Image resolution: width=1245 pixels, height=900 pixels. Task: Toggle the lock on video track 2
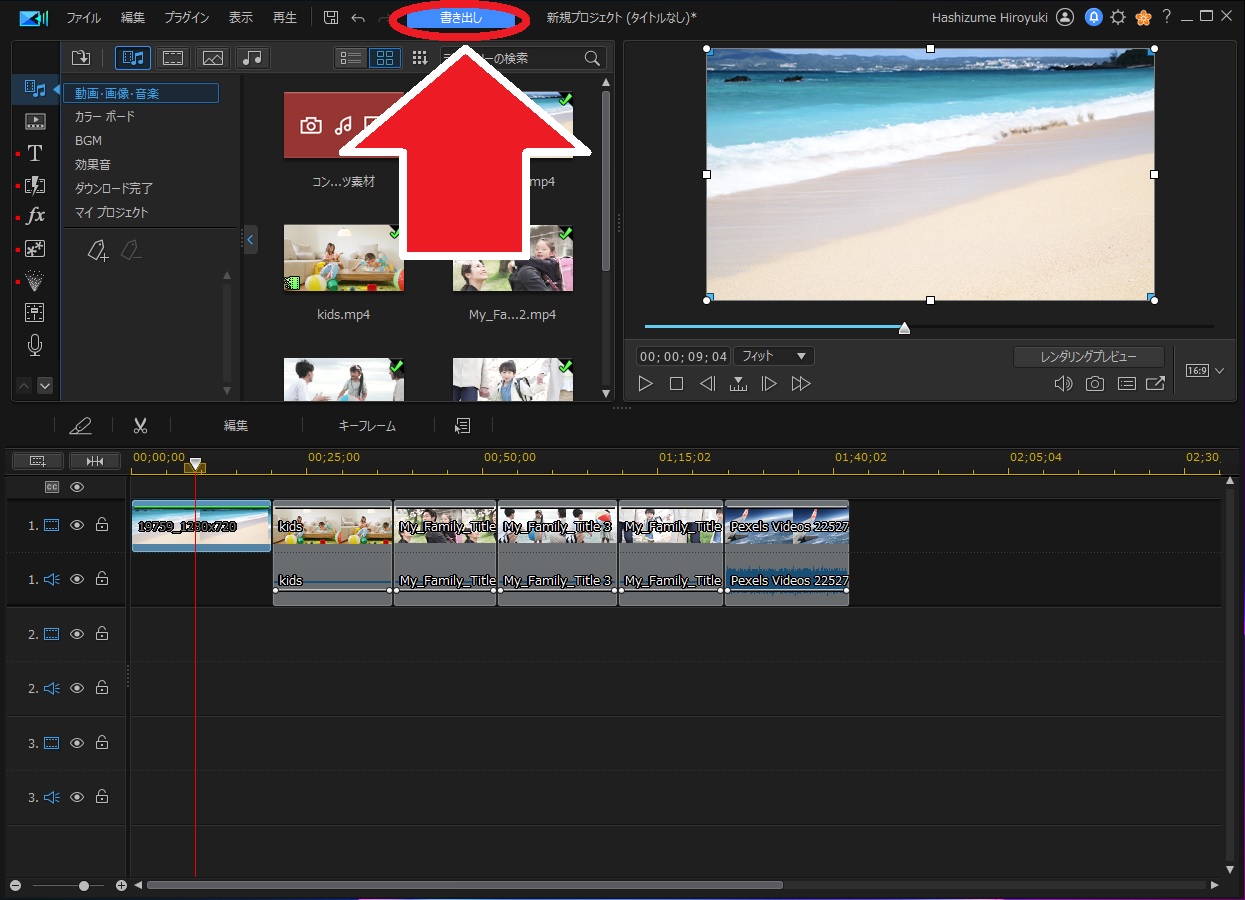click(102, 634)
